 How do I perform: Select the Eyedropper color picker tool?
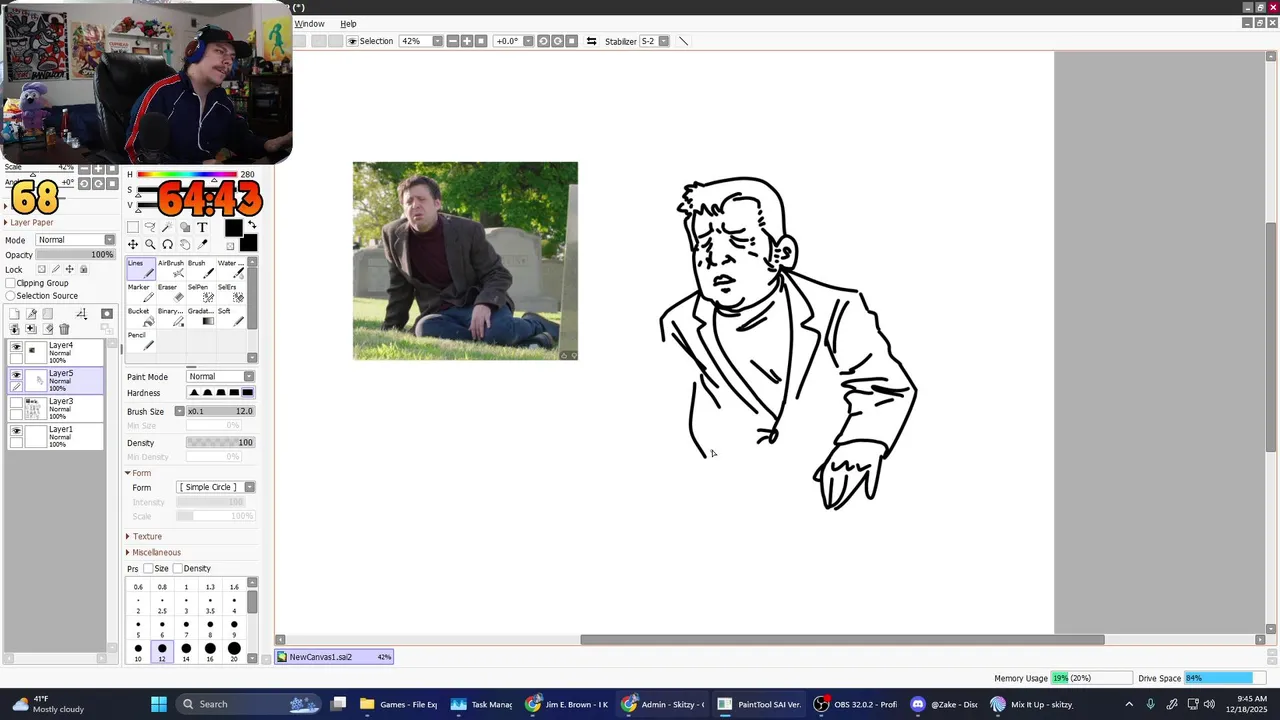(x=202, y=244)
